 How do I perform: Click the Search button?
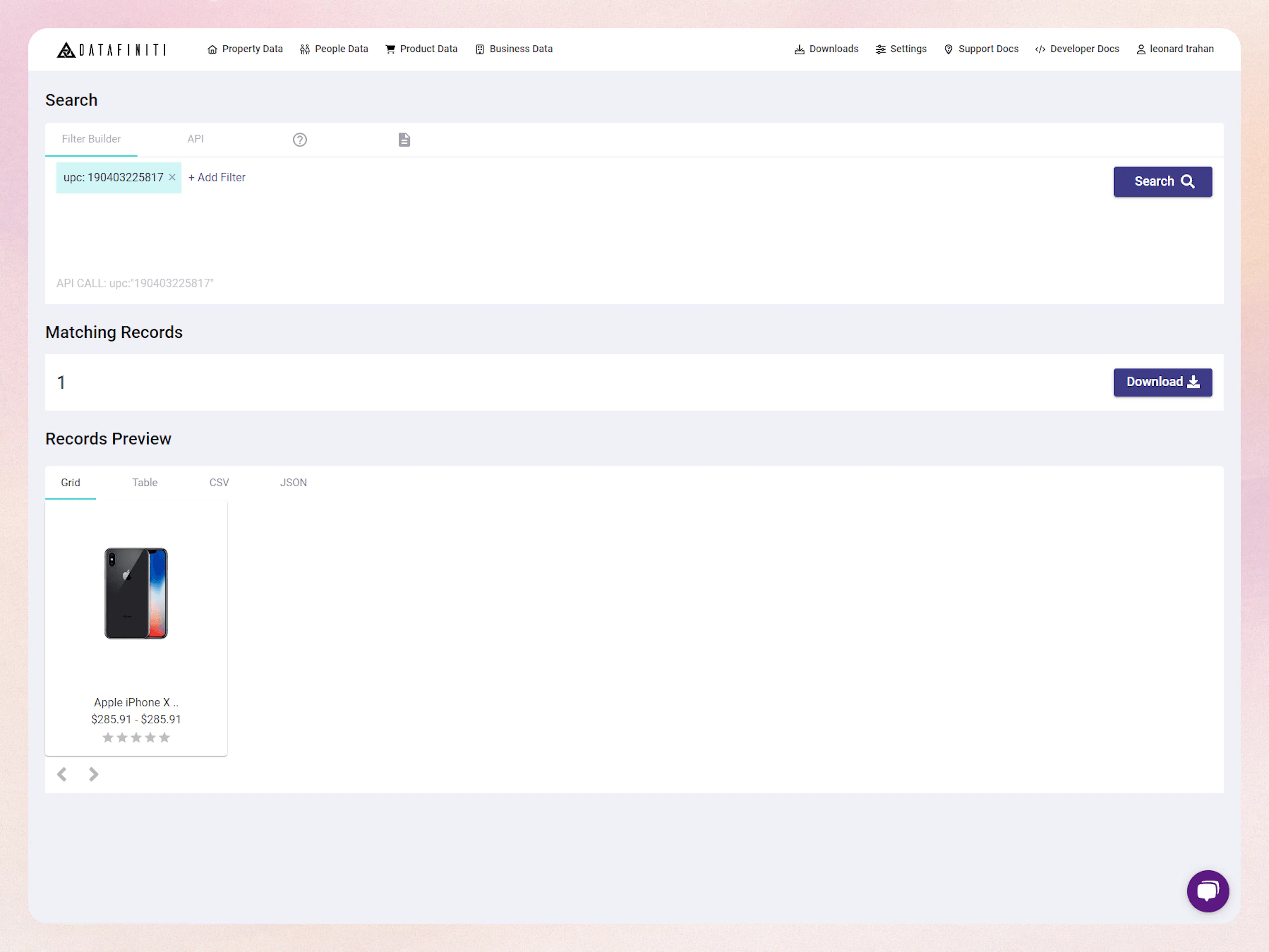pos(1162,181)
